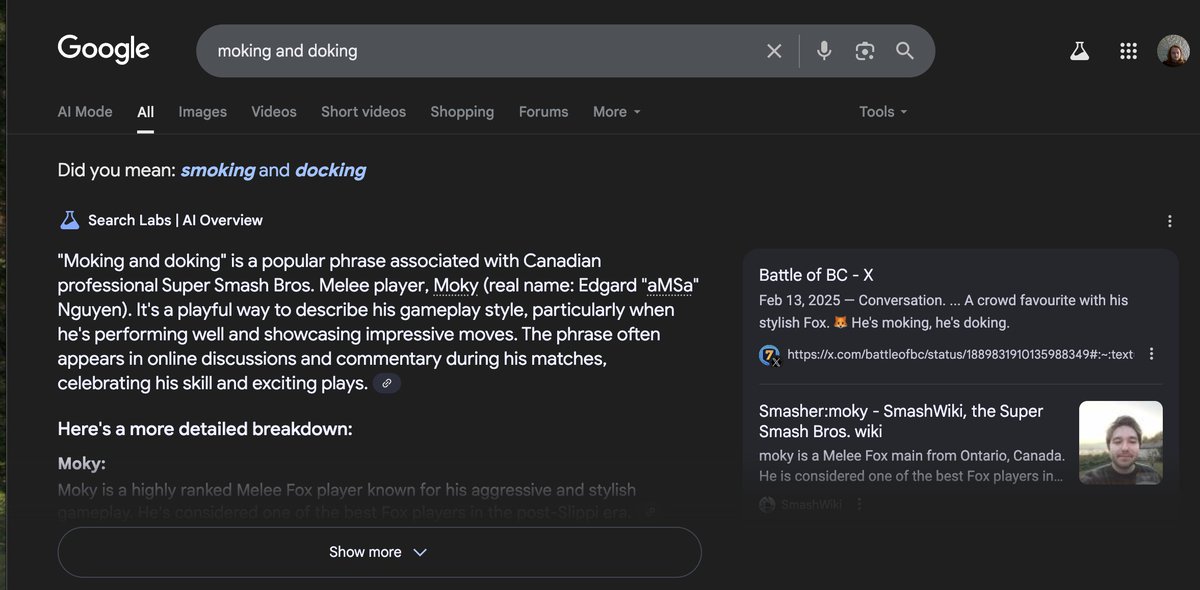This screenshot has height=590, width=1200.
Task: Switch to Videos tab
Action: coord(274,112)
